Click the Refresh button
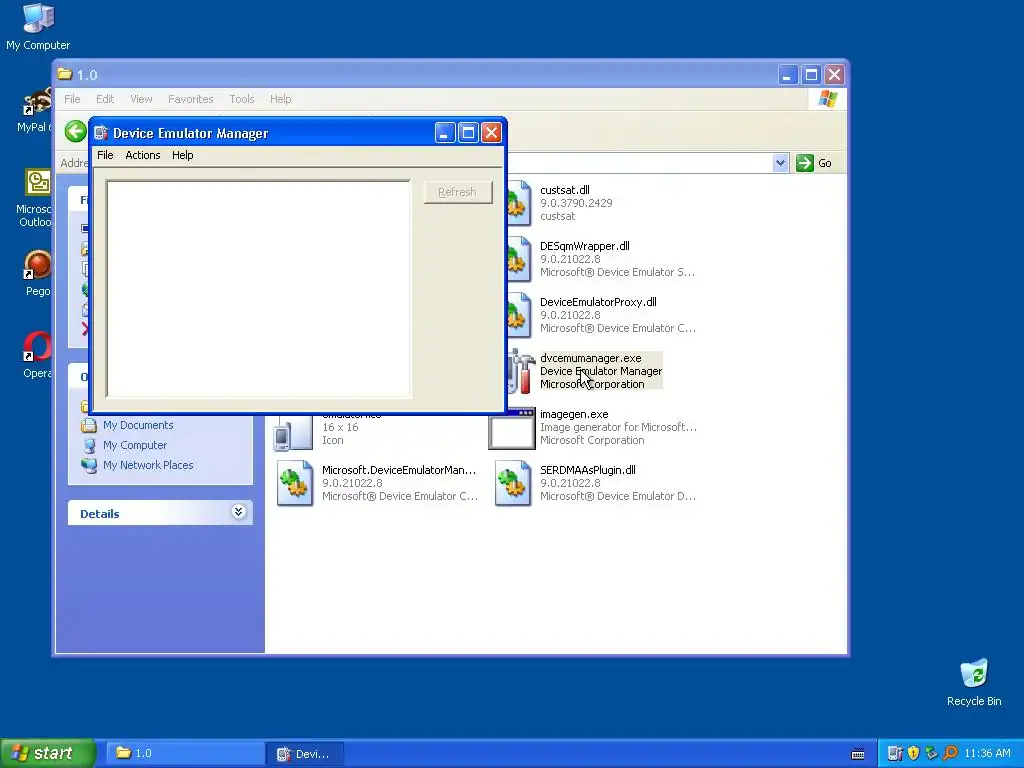 pyautogui.click(x=457, y=192)
